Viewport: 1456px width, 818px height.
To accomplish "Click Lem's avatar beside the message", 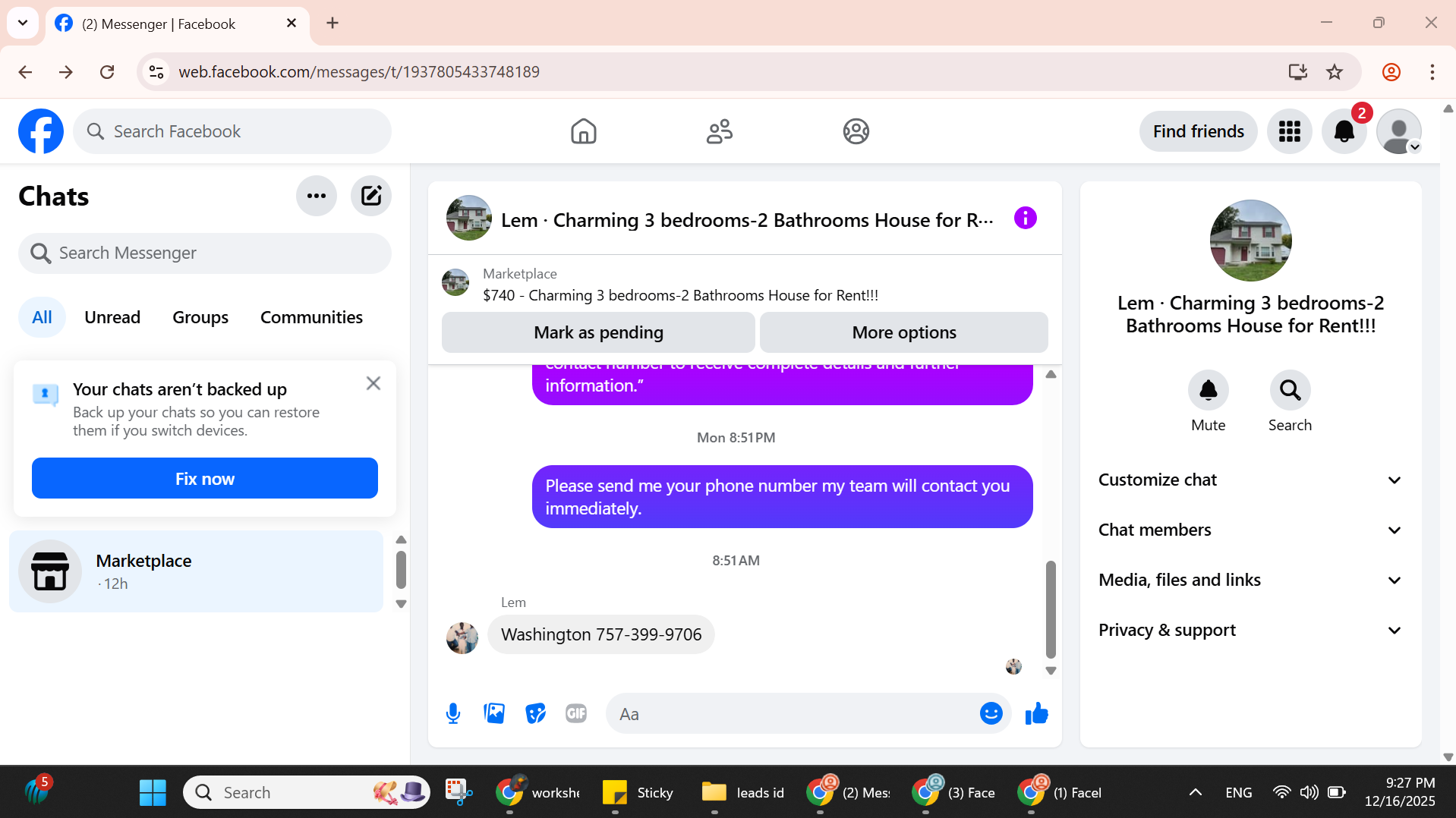I will click(x=462, y=638).
